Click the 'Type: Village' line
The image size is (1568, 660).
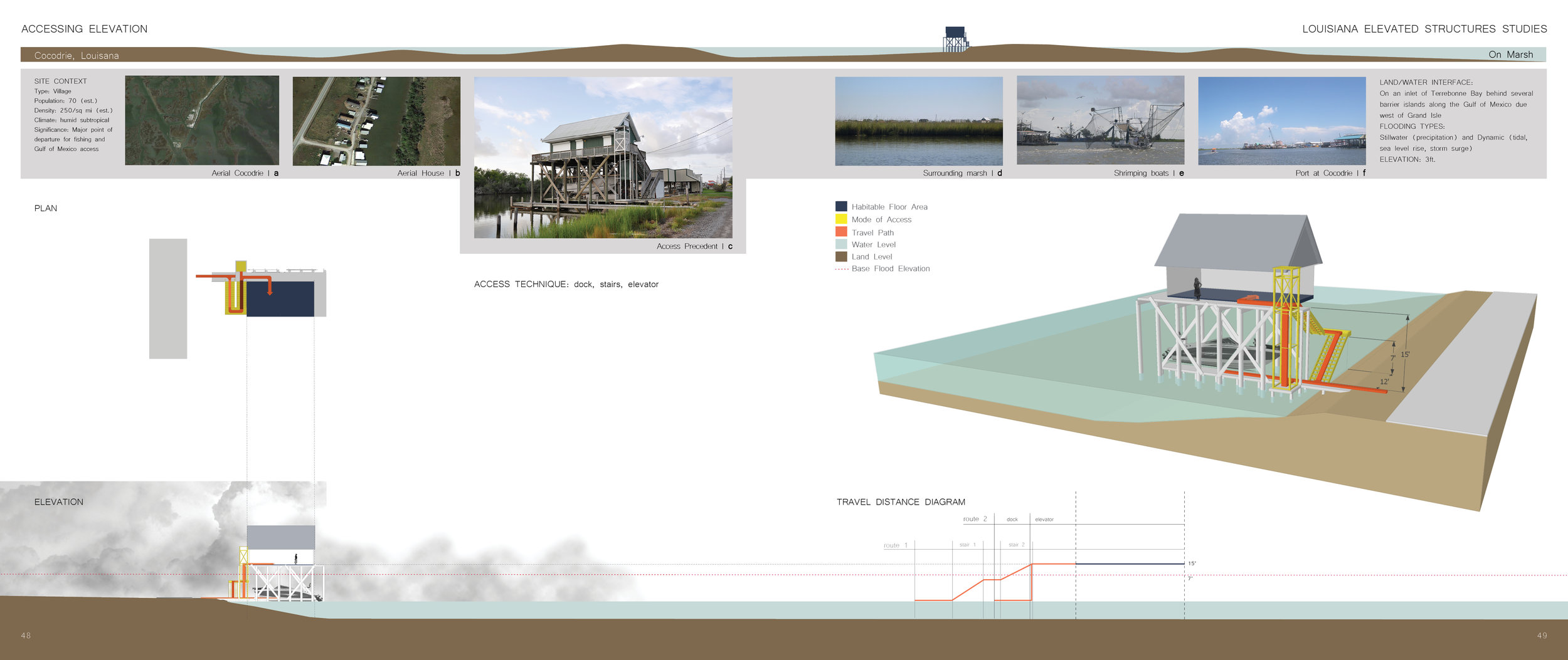coord(53,92)
